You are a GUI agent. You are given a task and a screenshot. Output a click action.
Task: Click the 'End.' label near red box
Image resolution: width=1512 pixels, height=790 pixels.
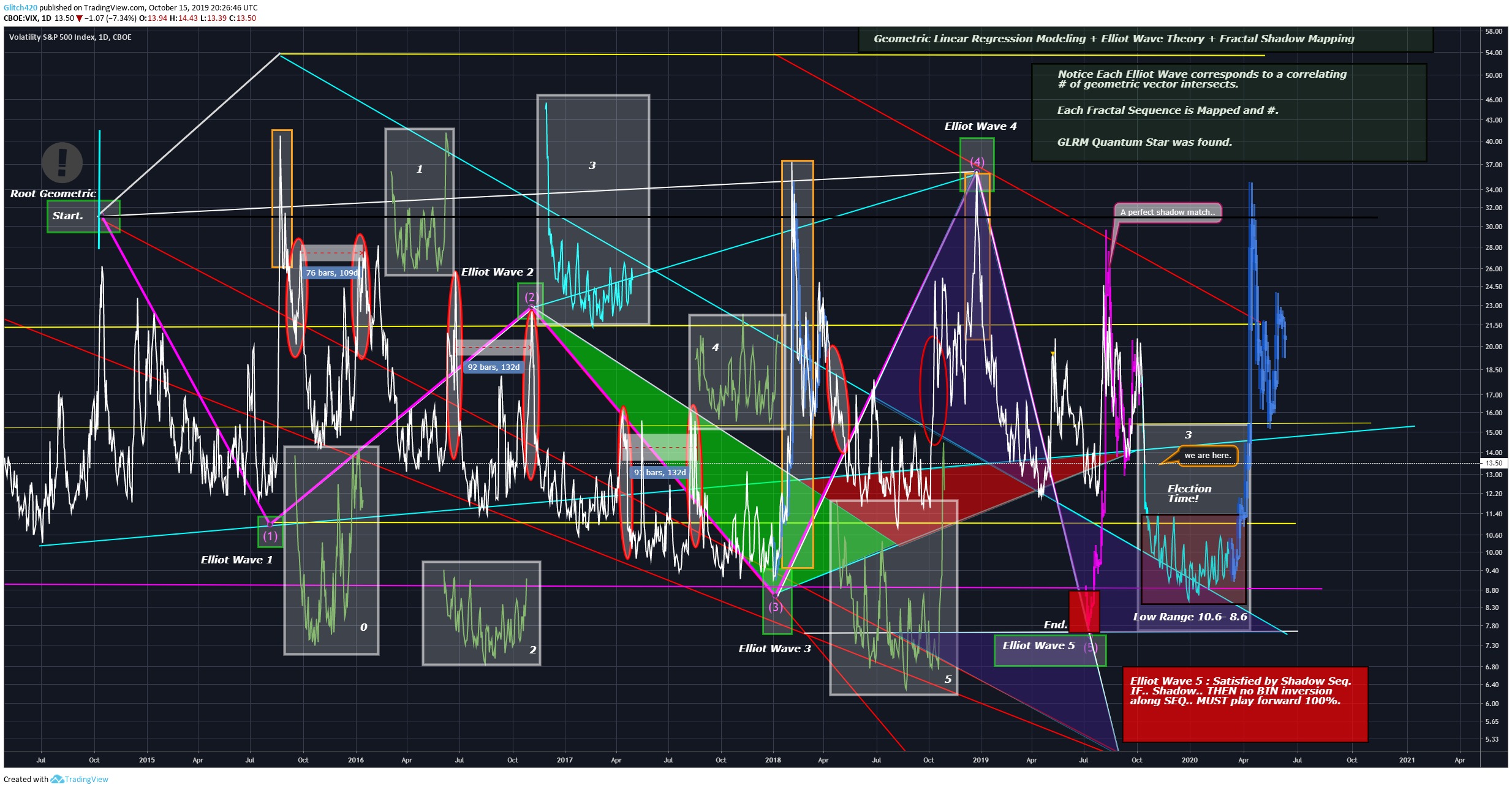pyautogui.click(x=1056, y=625)
